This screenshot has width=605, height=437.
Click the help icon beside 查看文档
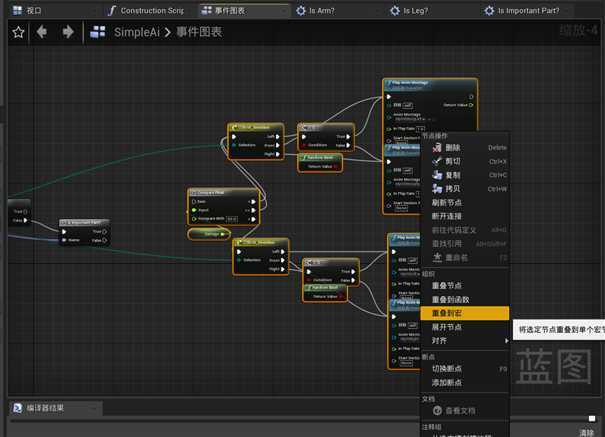click(x=437, y=411)
